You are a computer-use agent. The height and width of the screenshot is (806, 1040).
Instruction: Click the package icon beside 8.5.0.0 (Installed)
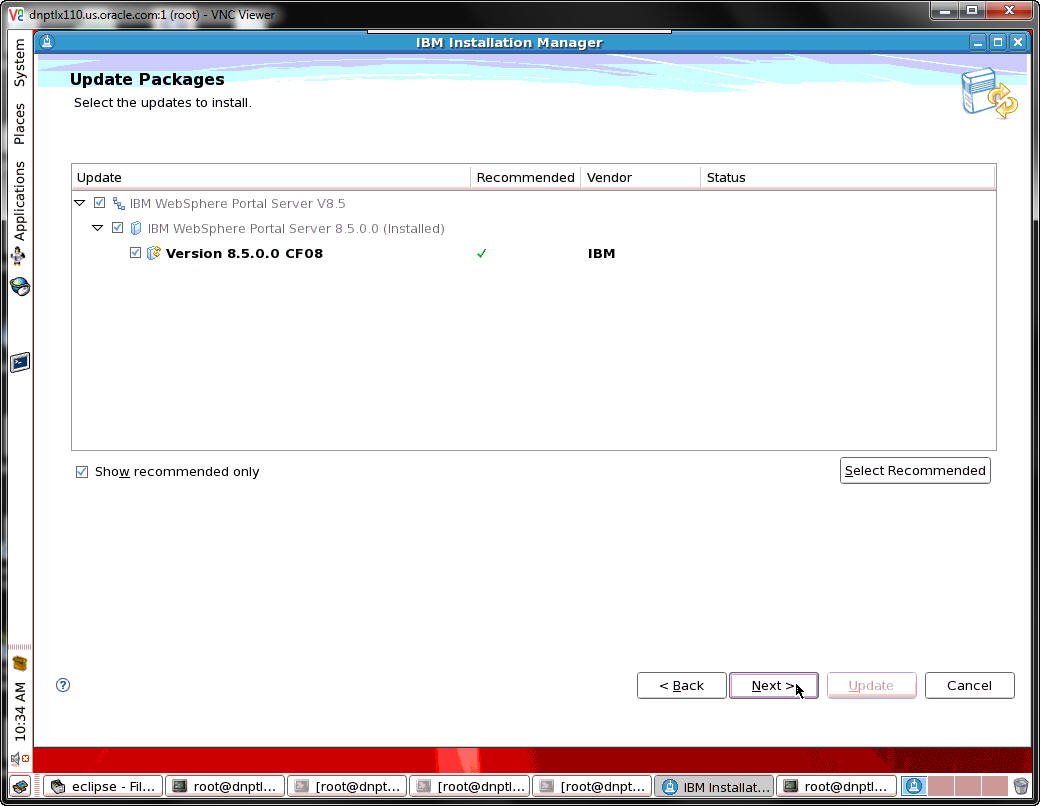point(136,228)
